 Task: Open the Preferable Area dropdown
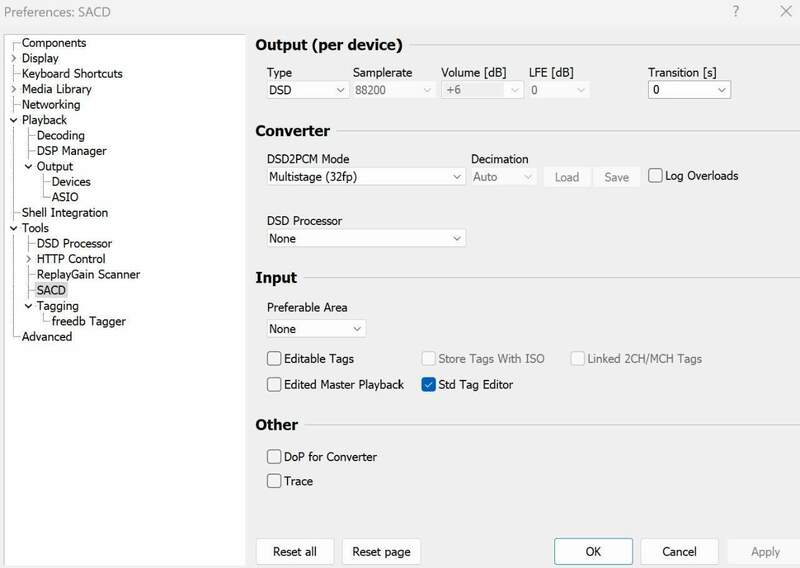tap(316, 328)
